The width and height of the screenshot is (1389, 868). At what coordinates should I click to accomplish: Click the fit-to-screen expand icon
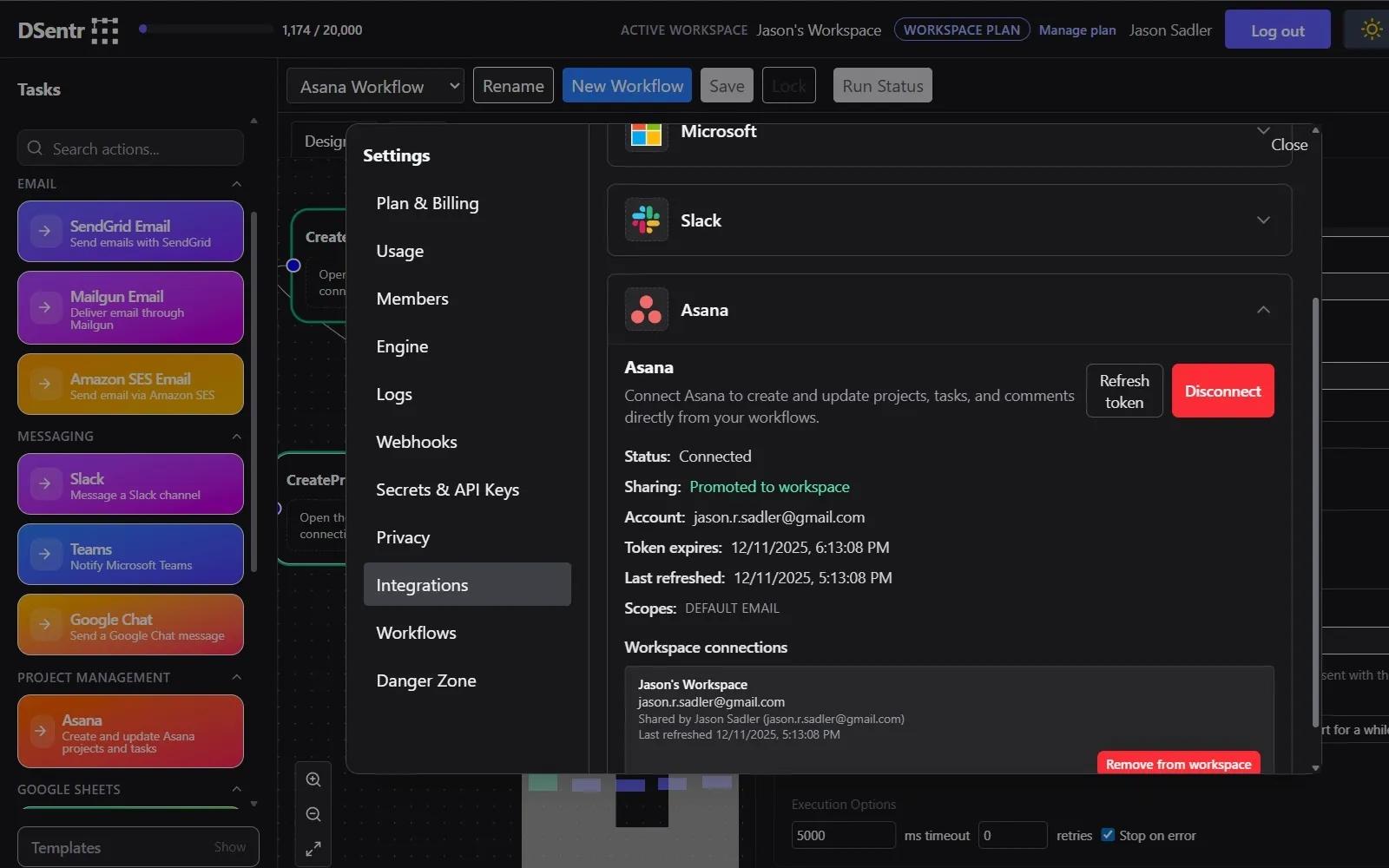313,849
